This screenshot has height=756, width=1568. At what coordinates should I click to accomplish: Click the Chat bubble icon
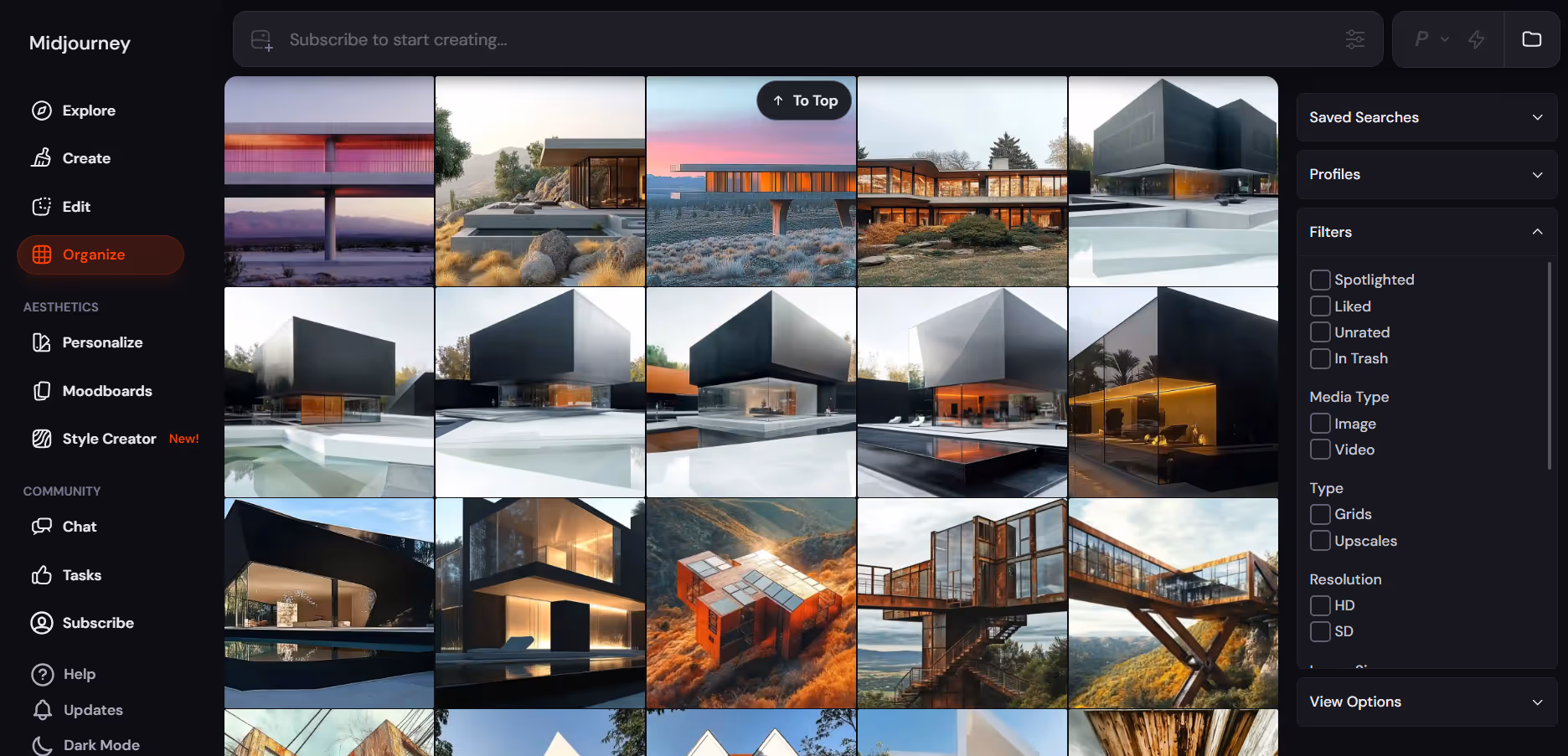[x=42, y=527]
